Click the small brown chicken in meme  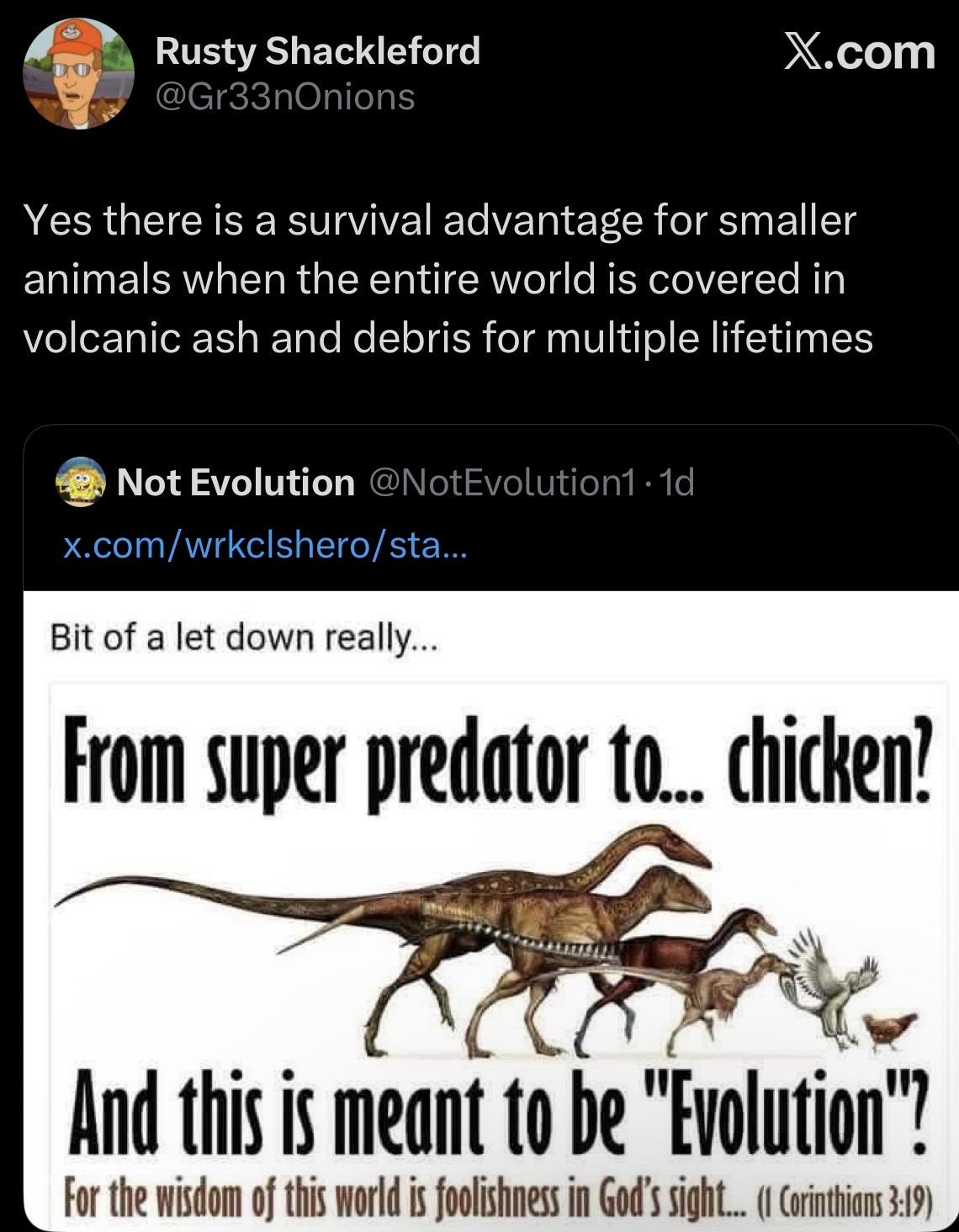point(886,1029)
